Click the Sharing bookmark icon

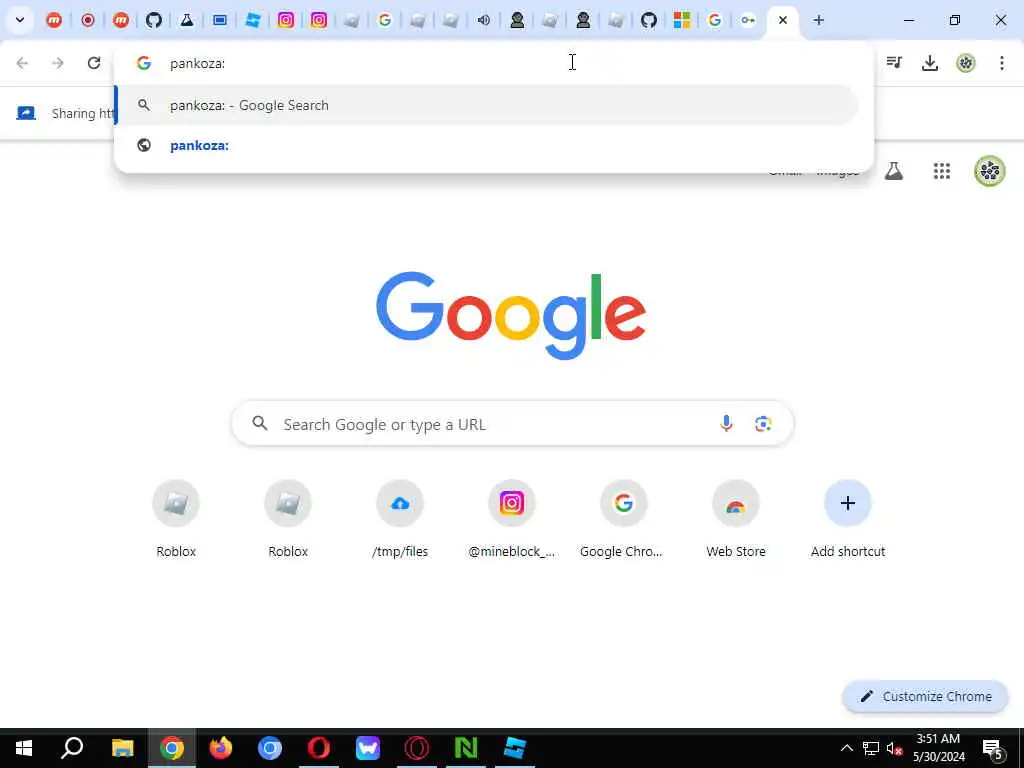[25, 113]
